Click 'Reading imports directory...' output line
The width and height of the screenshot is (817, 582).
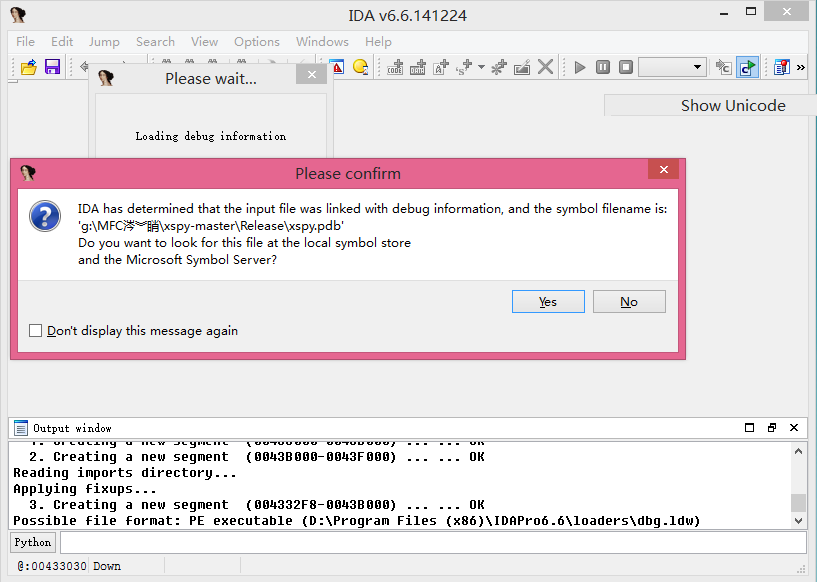click(125, 473)
